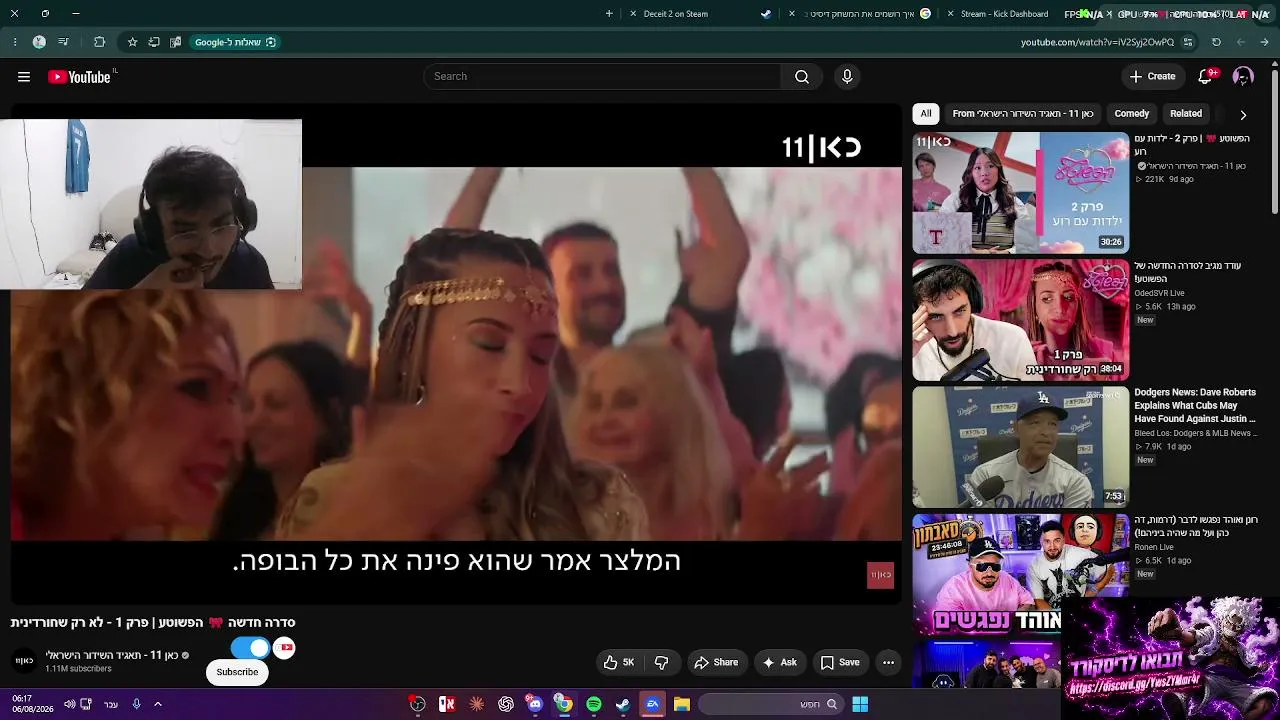This screenshot has width=1280, height=720.
Task: Open the Create menu on YouTube
Action: [1152, 77]
